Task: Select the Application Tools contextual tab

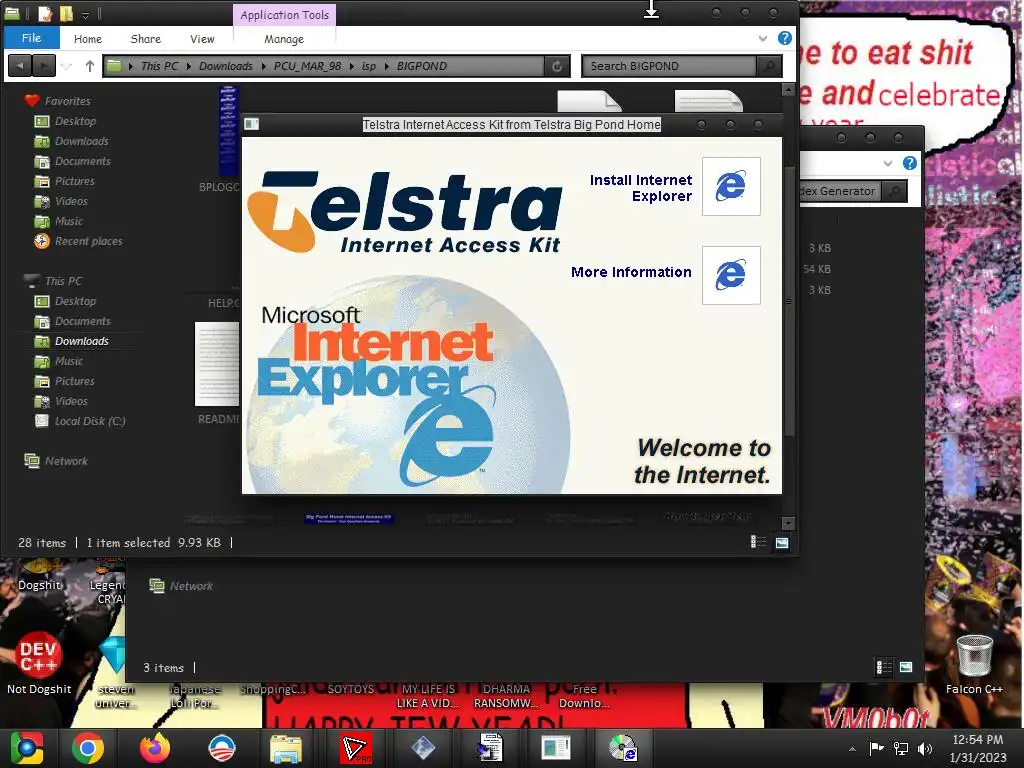Action: 284,14
